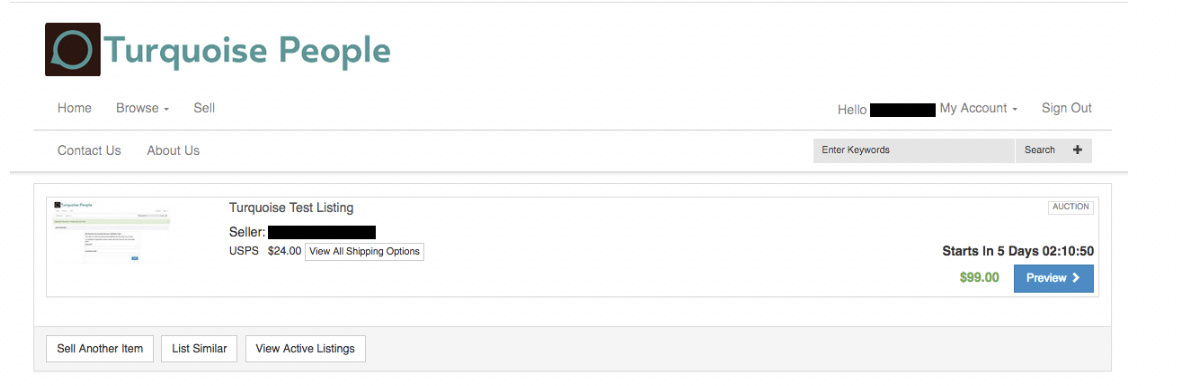1186x386 pixels.
Task: Click the chevron arrow on Preview button
Action: click(1076, 278)
